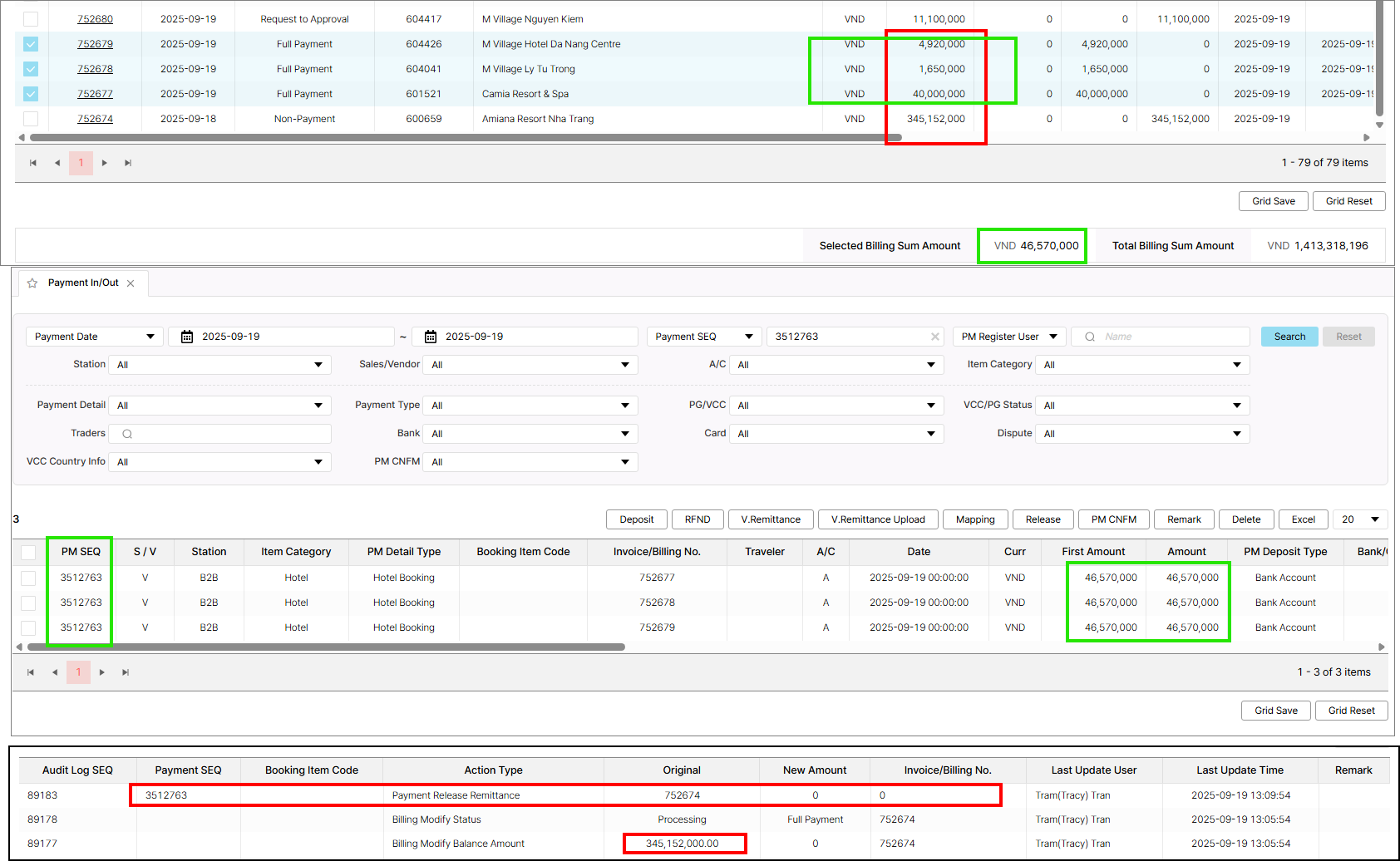Jump to last page in payment grid
Viewport: 1400px width, 861px height.
[x=126, y=672]
